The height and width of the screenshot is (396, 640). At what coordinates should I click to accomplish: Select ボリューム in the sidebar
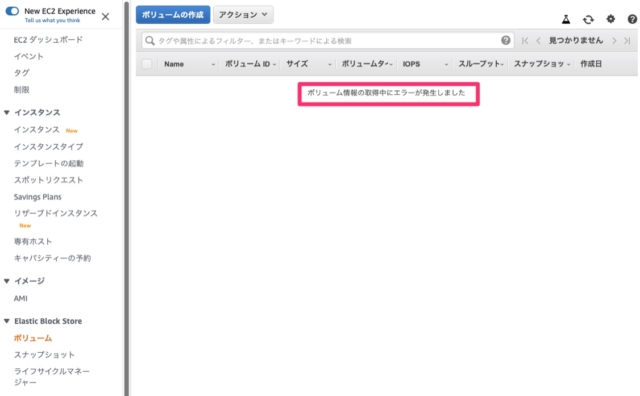(33, 338)
